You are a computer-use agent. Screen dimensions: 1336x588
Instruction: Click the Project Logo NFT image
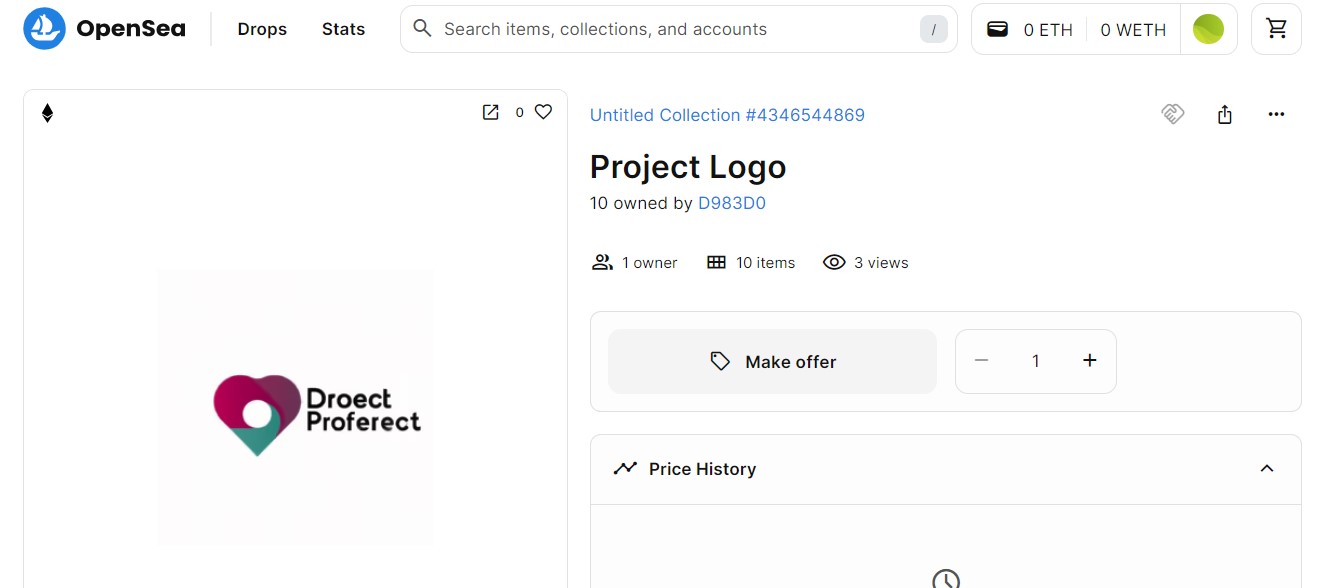(x=295, y=406)
